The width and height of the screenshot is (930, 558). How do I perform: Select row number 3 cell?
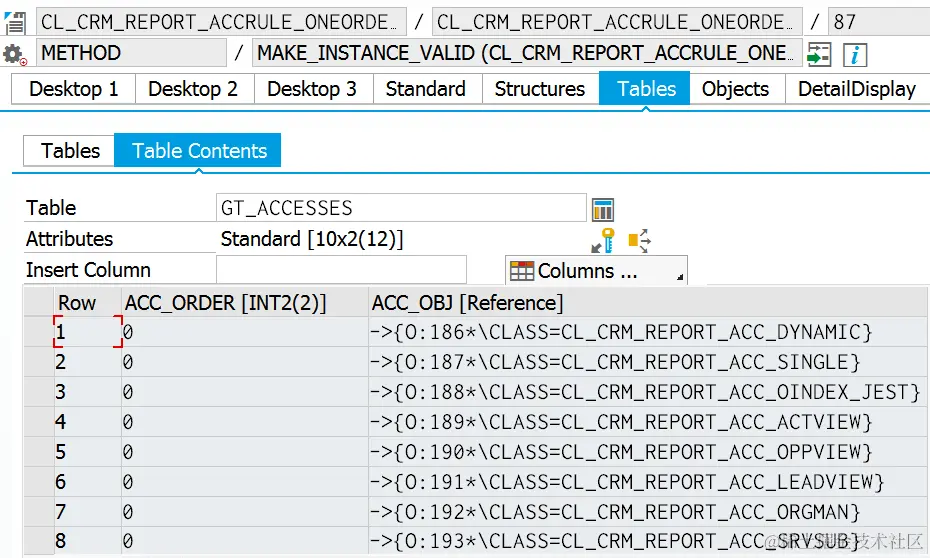87,392
